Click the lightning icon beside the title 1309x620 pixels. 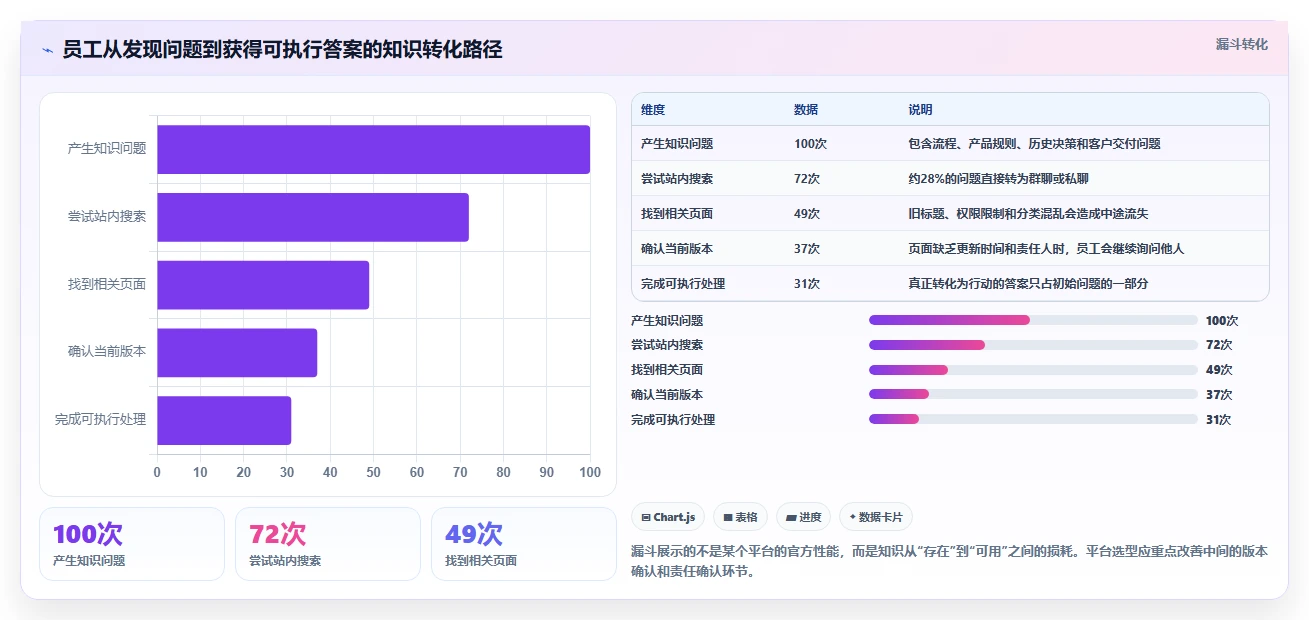click(47, 49)
